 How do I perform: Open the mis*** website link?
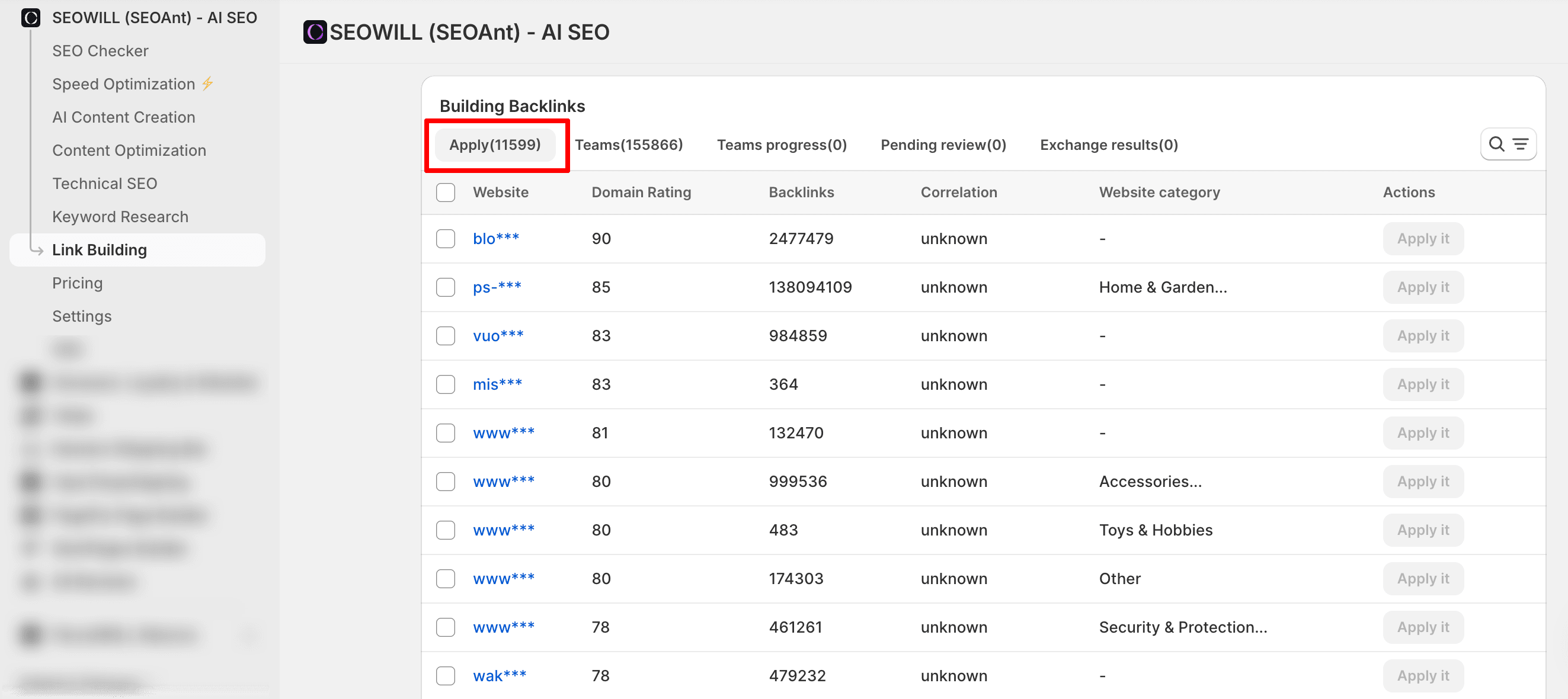point(497,384)
